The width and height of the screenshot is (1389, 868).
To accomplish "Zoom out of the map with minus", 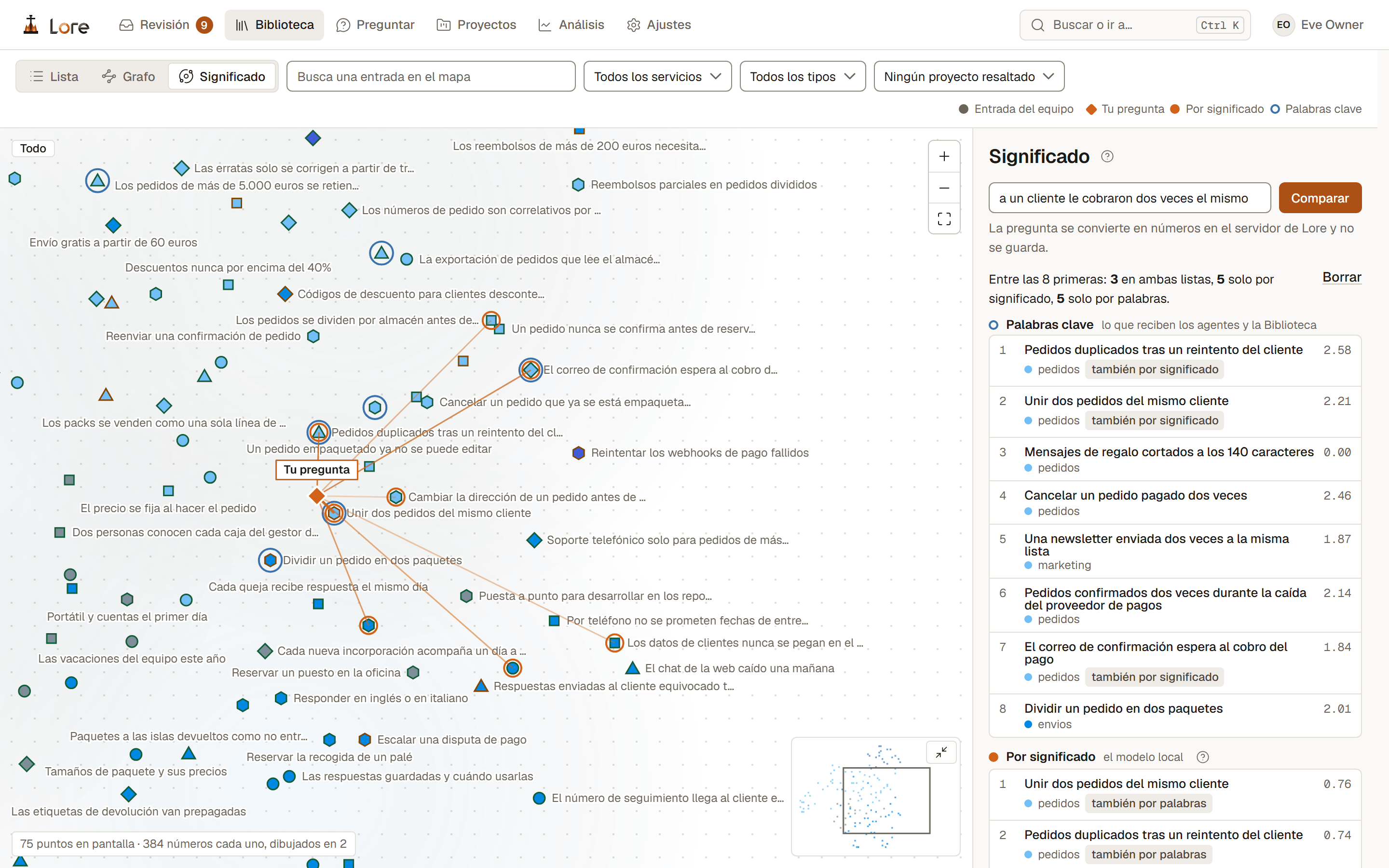I will tap(943, 188).
